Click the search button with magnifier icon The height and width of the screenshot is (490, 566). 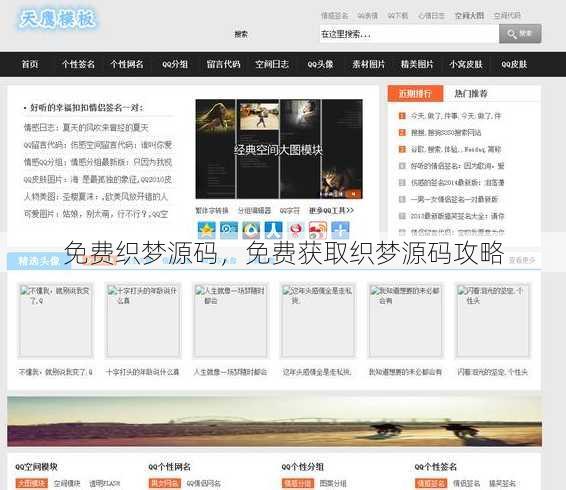tap(520, 34)
